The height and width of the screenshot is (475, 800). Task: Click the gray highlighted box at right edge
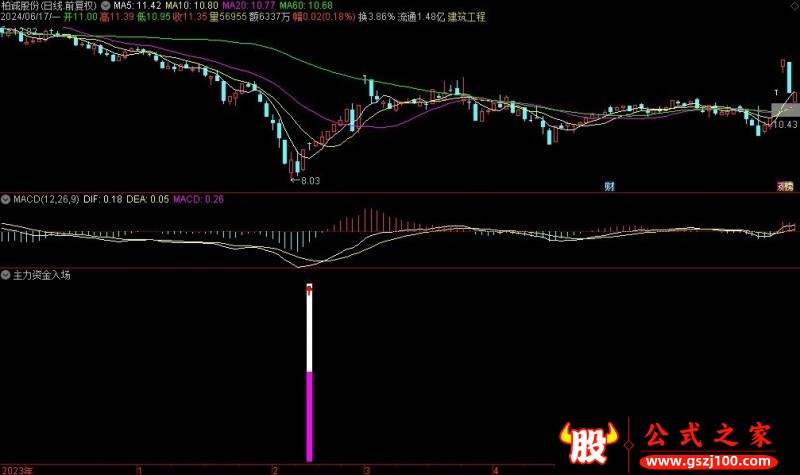click(785, 109)
